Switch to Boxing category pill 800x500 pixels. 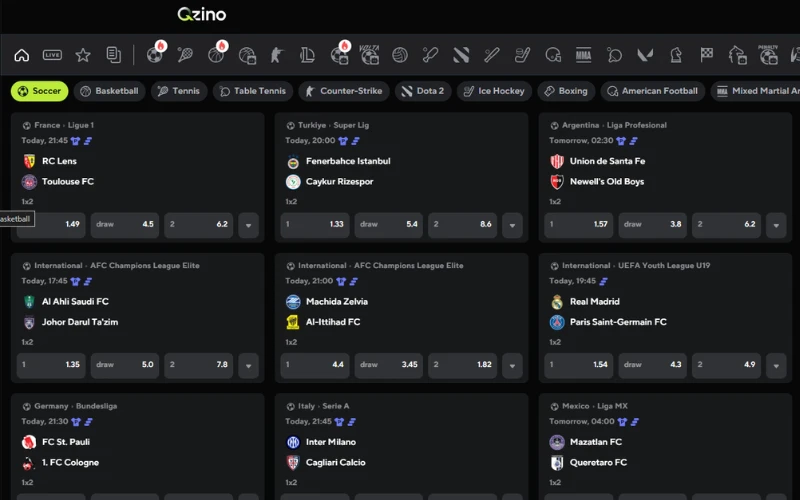click(x=566, y=91)
